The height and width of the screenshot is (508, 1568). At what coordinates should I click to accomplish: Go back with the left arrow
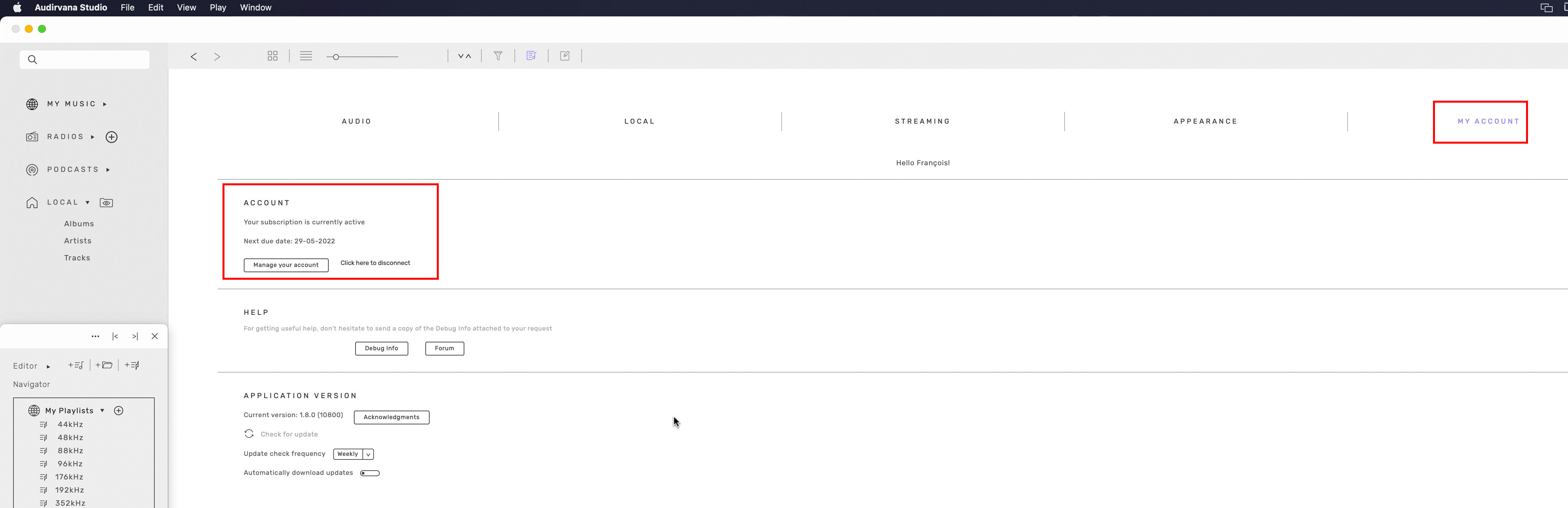click(194, 57)
